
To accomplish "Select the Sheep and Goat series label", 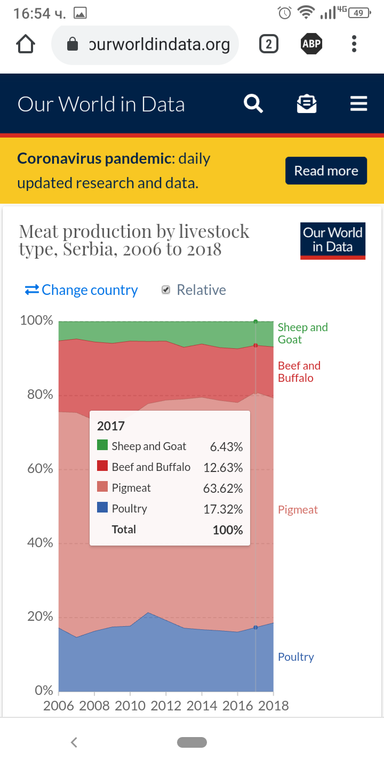I will click(x=303, y=333).
